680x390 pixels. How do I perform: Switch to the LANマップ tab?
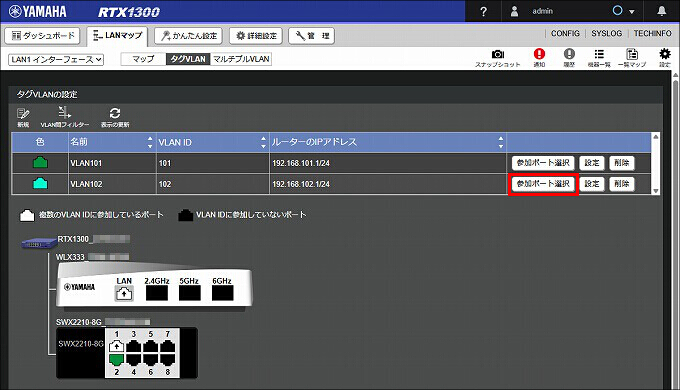(x=118, y=36)
